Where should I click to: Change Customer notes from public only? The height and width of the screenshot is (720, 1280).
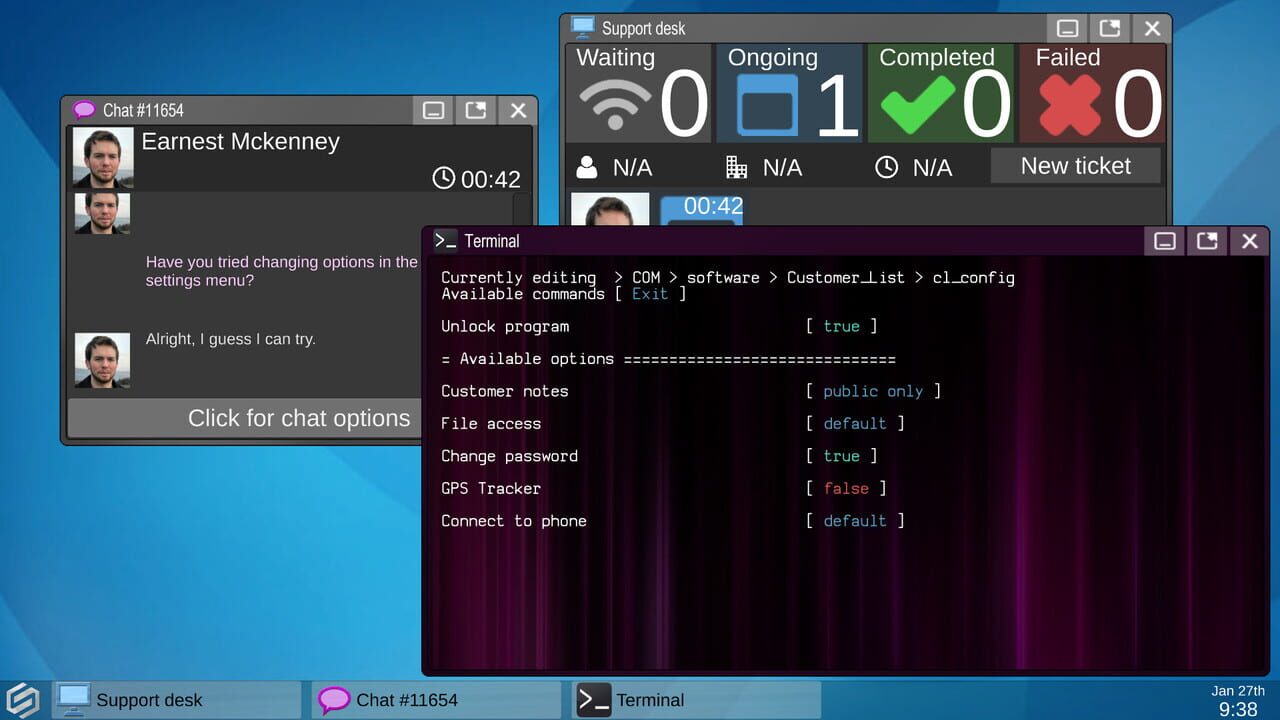874,391
